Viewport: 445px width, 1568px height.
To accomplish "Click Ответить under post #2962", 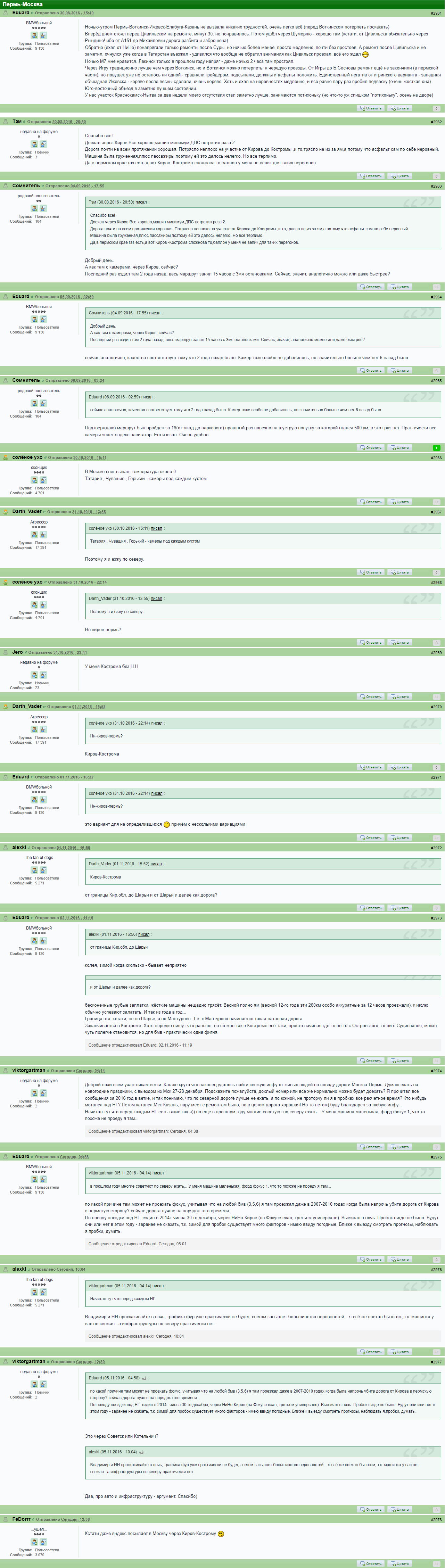I will (371, 176).
